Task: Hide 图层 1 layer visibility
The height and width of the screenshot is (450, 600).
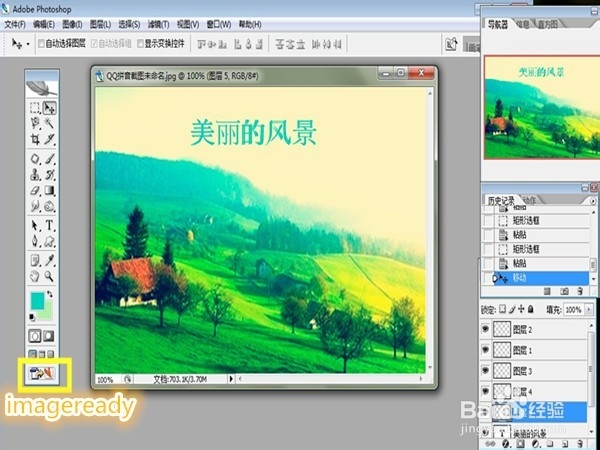Action: [x=486, y=350]
